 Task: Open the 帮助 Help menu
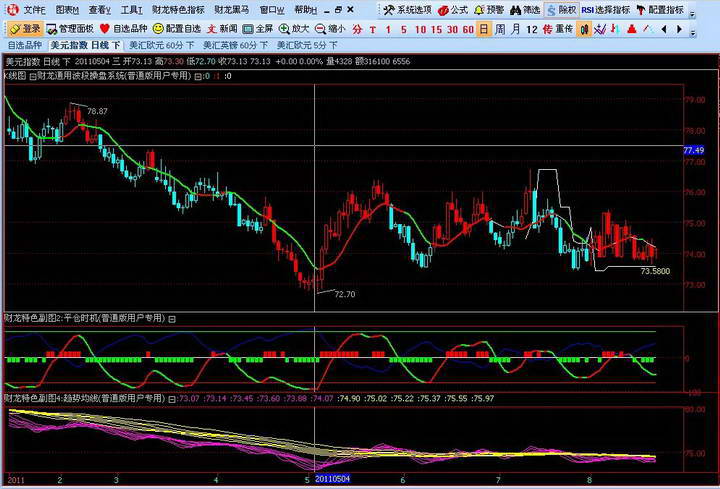[x=305, y=10]
